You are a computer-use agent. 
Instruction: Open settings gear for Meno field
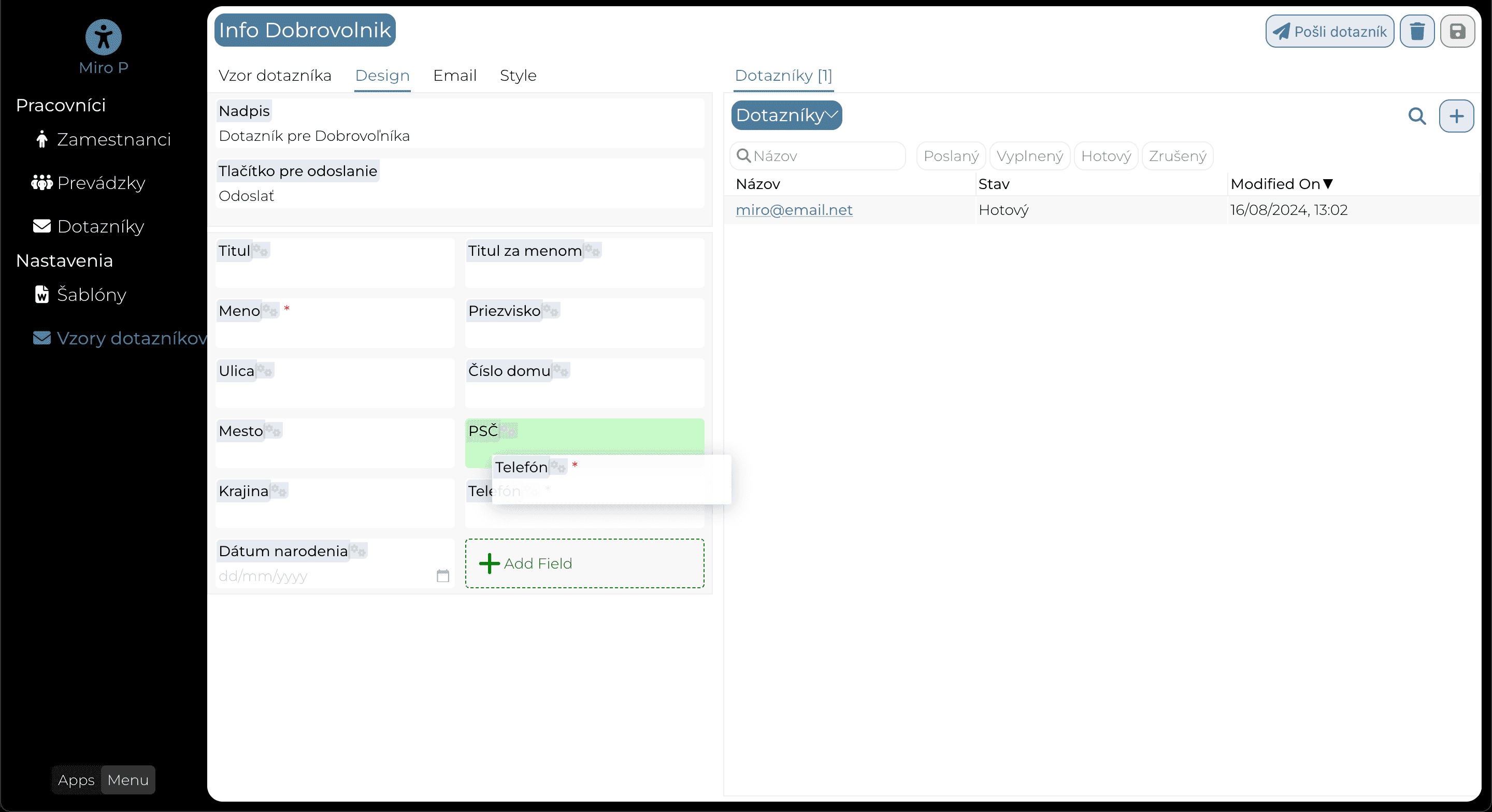click(x=270, y=311)
